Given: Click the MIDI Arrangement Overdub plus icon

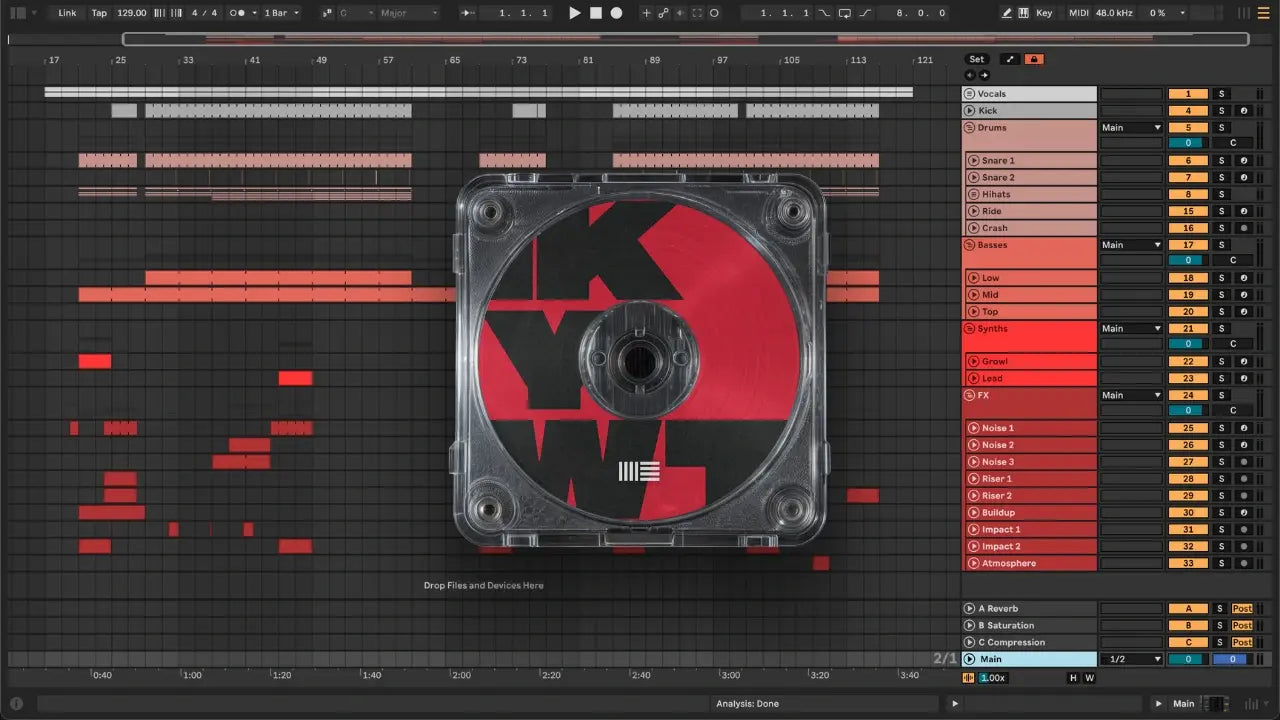Looking at the screenshot, I should tap(646, 13).
